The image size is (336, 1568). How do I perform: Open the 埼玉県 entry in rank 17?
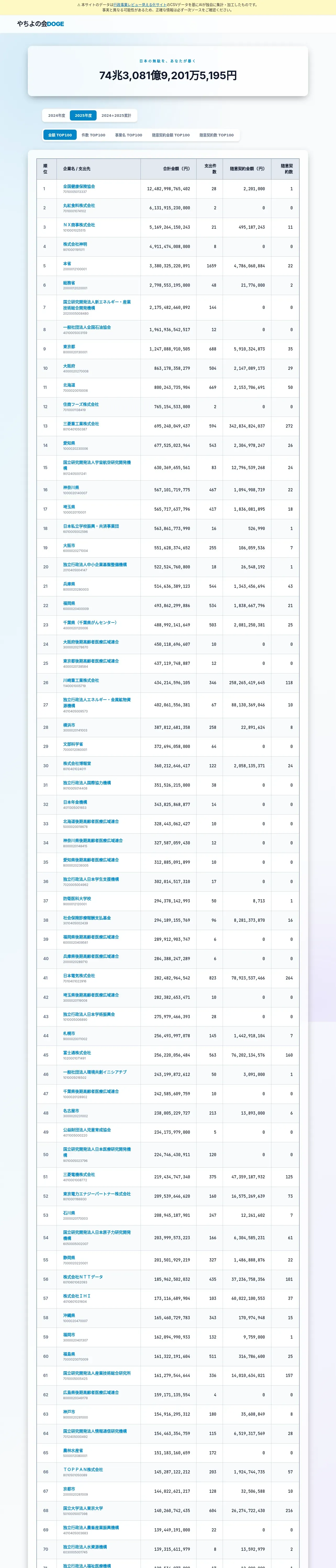(69, 506)
